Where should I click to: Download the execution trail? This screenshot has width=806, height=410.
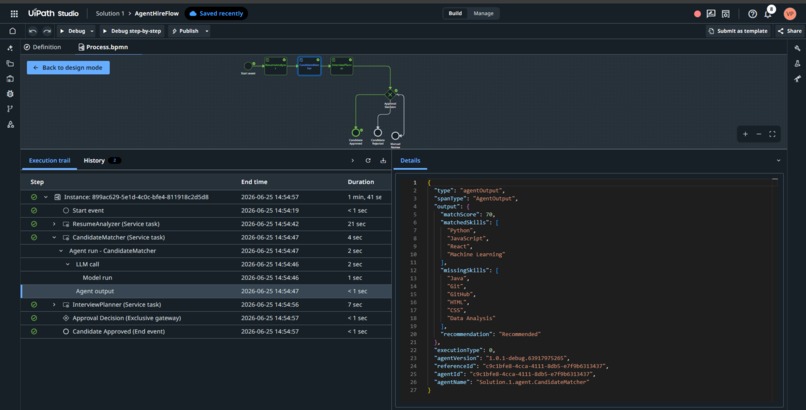[x=383, y=161]
